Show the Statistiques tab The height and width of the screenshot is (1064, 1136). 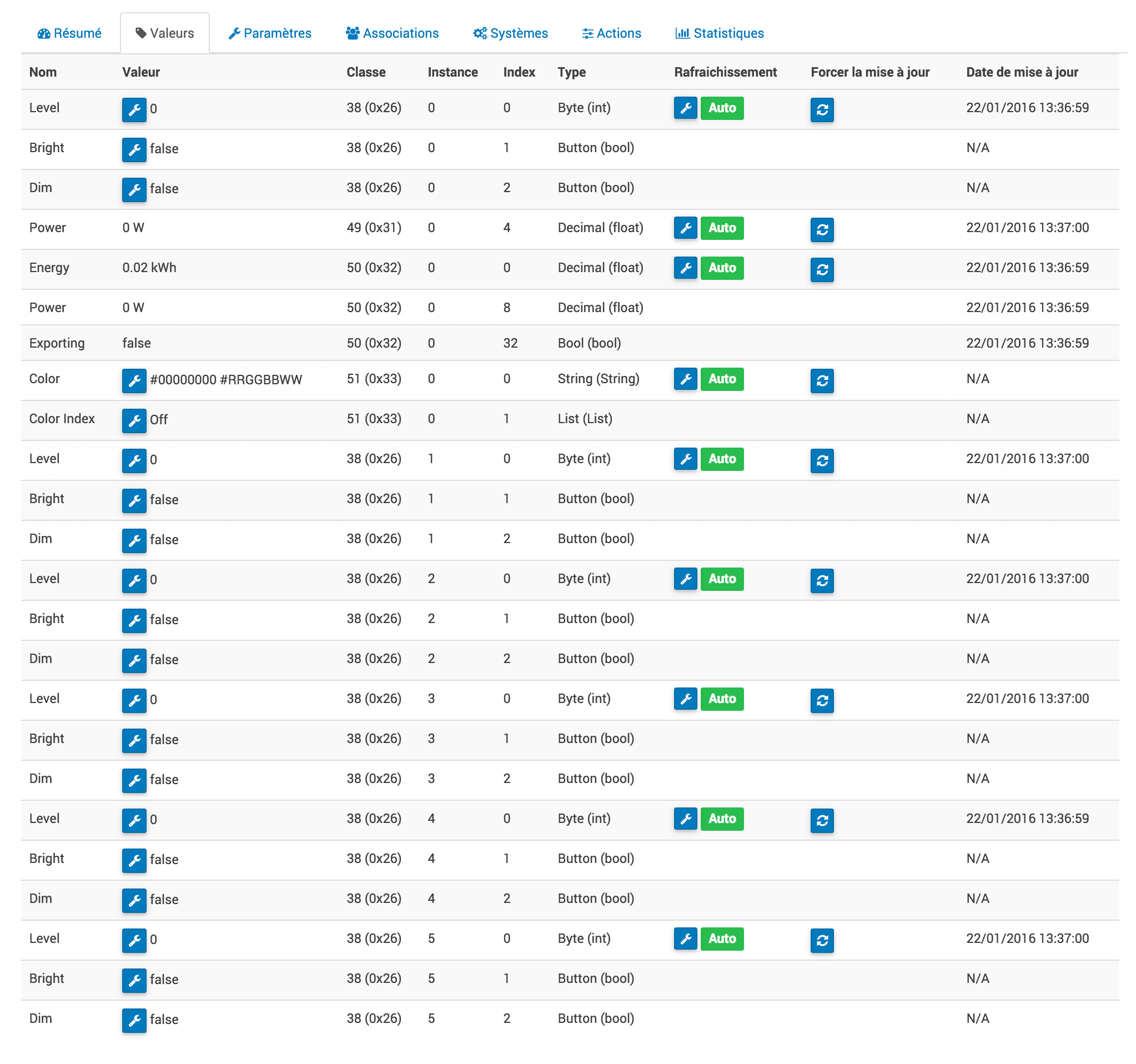coord(720,33)
